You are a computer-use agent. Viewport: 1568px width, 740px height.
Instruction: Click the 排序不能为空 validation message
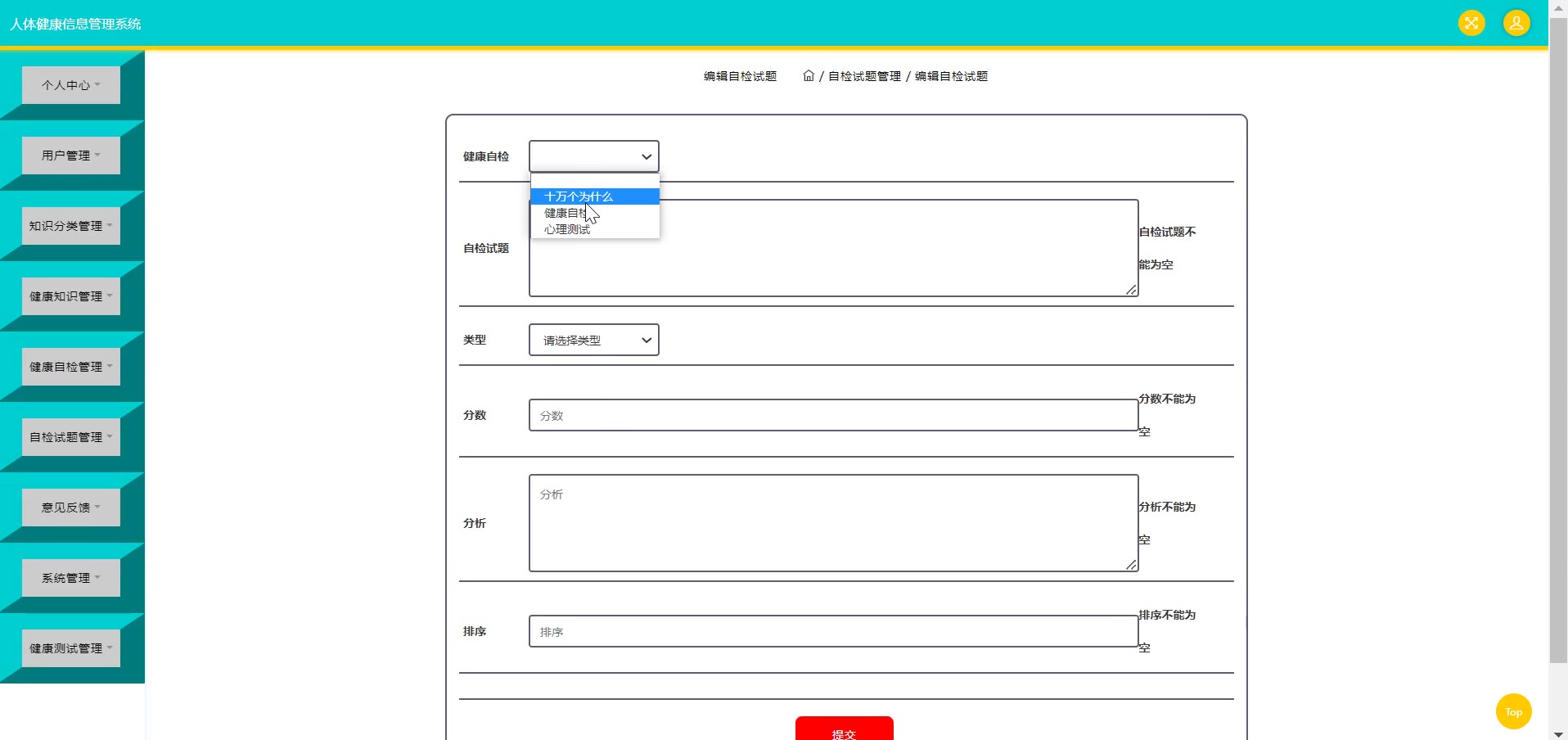1168,631
